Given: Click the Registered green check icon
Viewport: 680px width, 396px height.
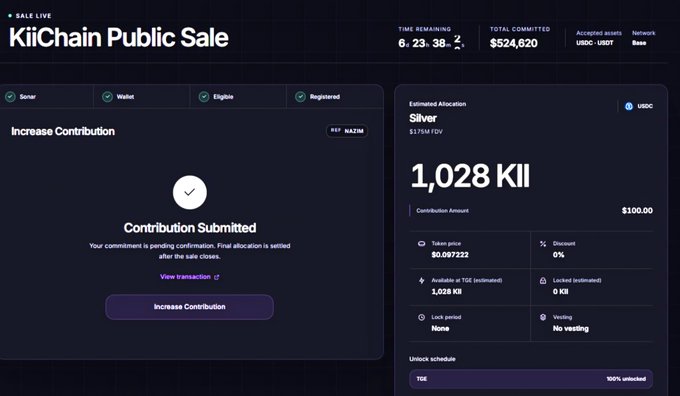Looking at the screenshot, I should [x=300, y=97].
